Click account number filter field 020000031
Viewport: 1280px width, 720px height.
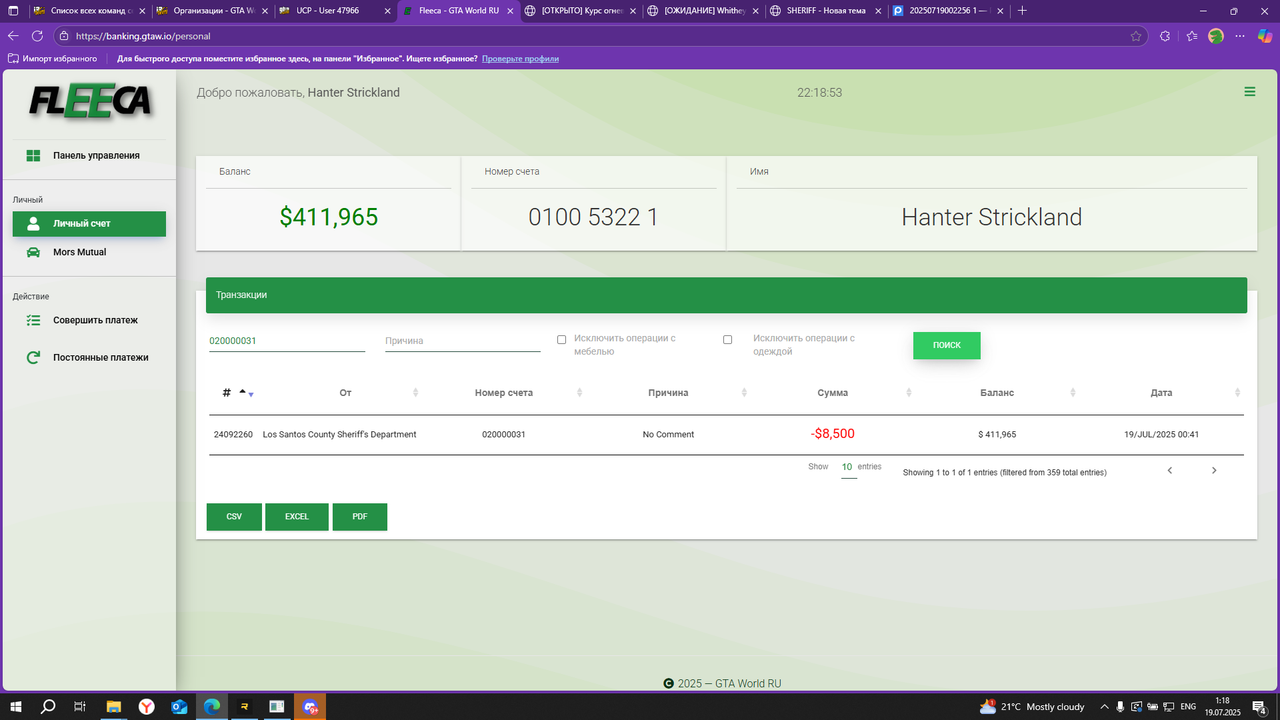[287, 341]
